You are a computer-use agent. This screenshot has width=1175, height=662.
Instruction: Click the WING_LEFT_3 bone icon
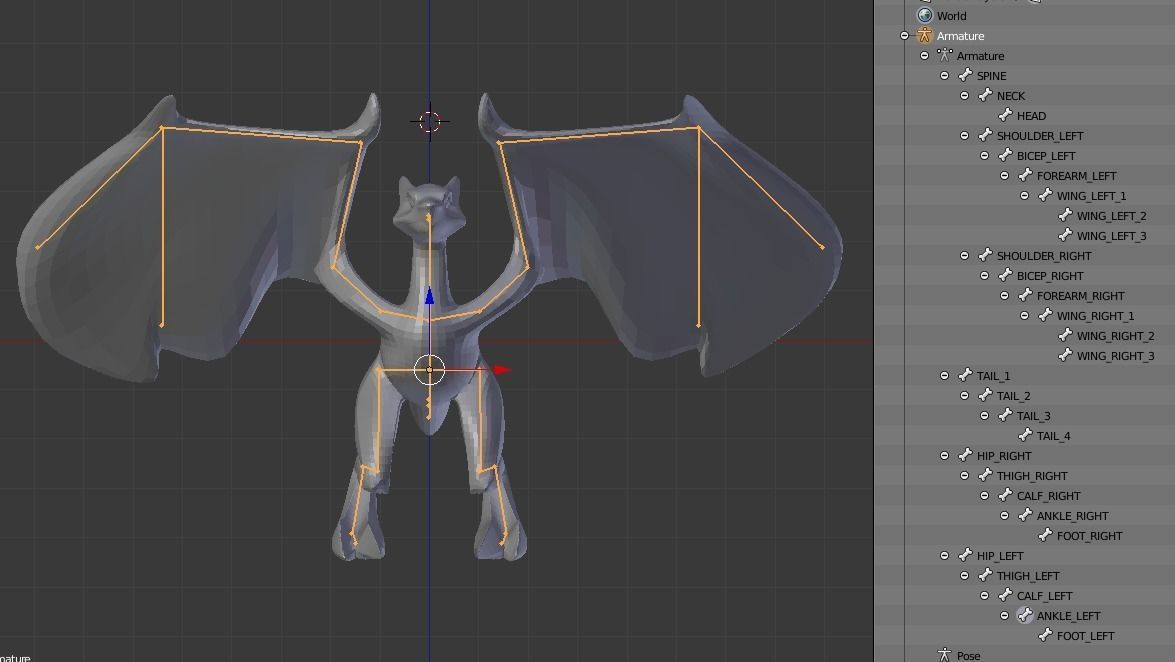(1066, 235)
